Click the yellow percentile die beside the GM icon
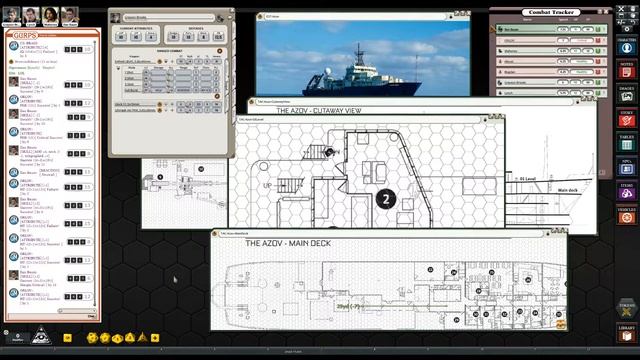The image size is (640, 360). [67, 338]
